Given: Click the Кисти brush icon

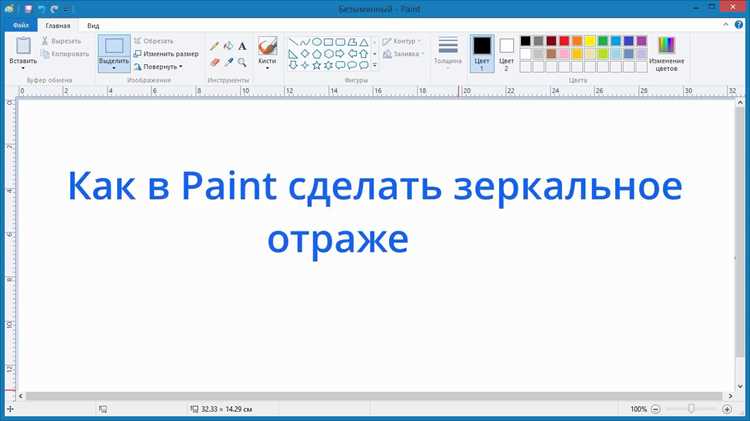Looking at the screenshot, I should 267,46.
